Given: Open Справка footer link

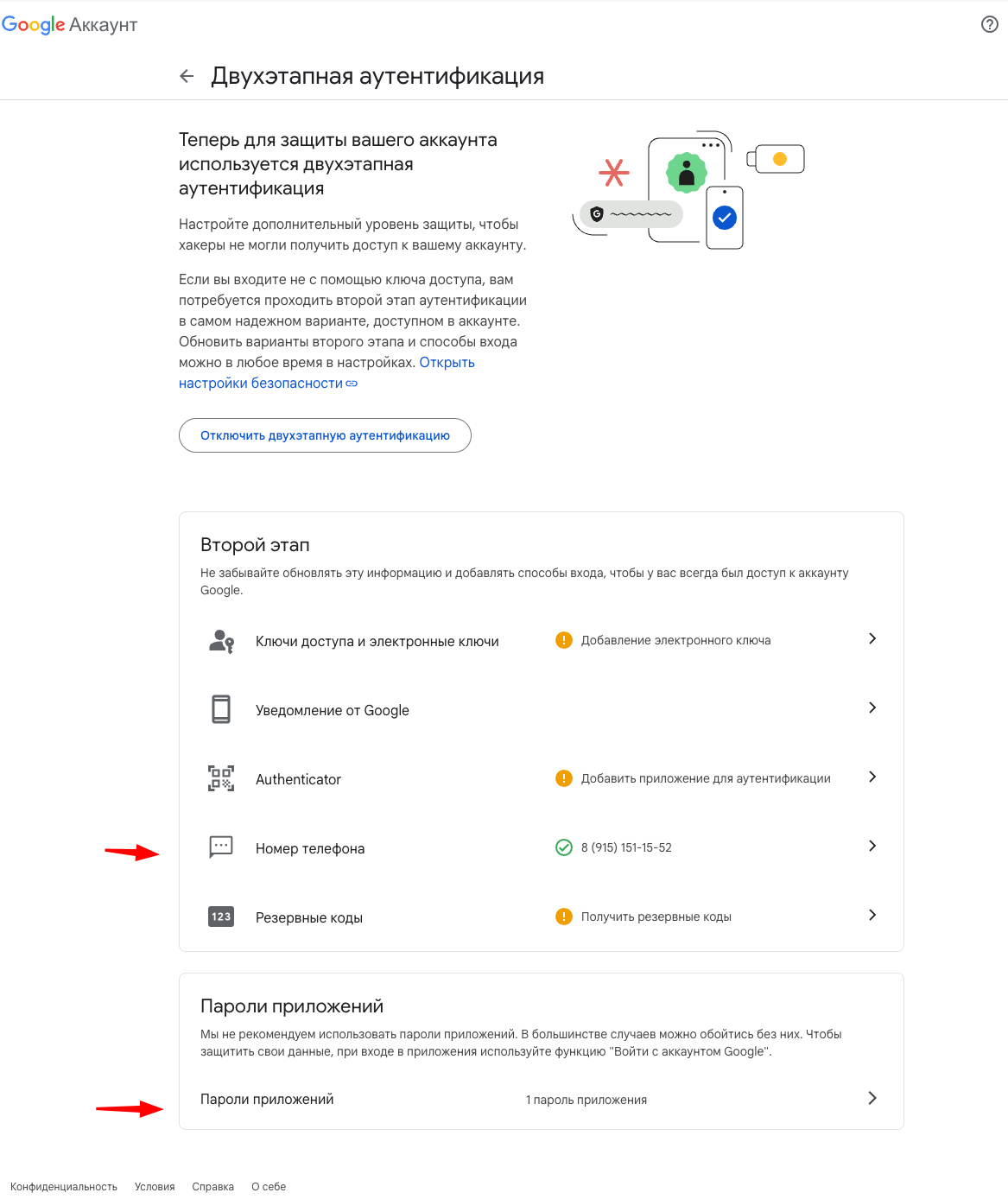Looking at the screenshot, I should [x=213, y=1187].
